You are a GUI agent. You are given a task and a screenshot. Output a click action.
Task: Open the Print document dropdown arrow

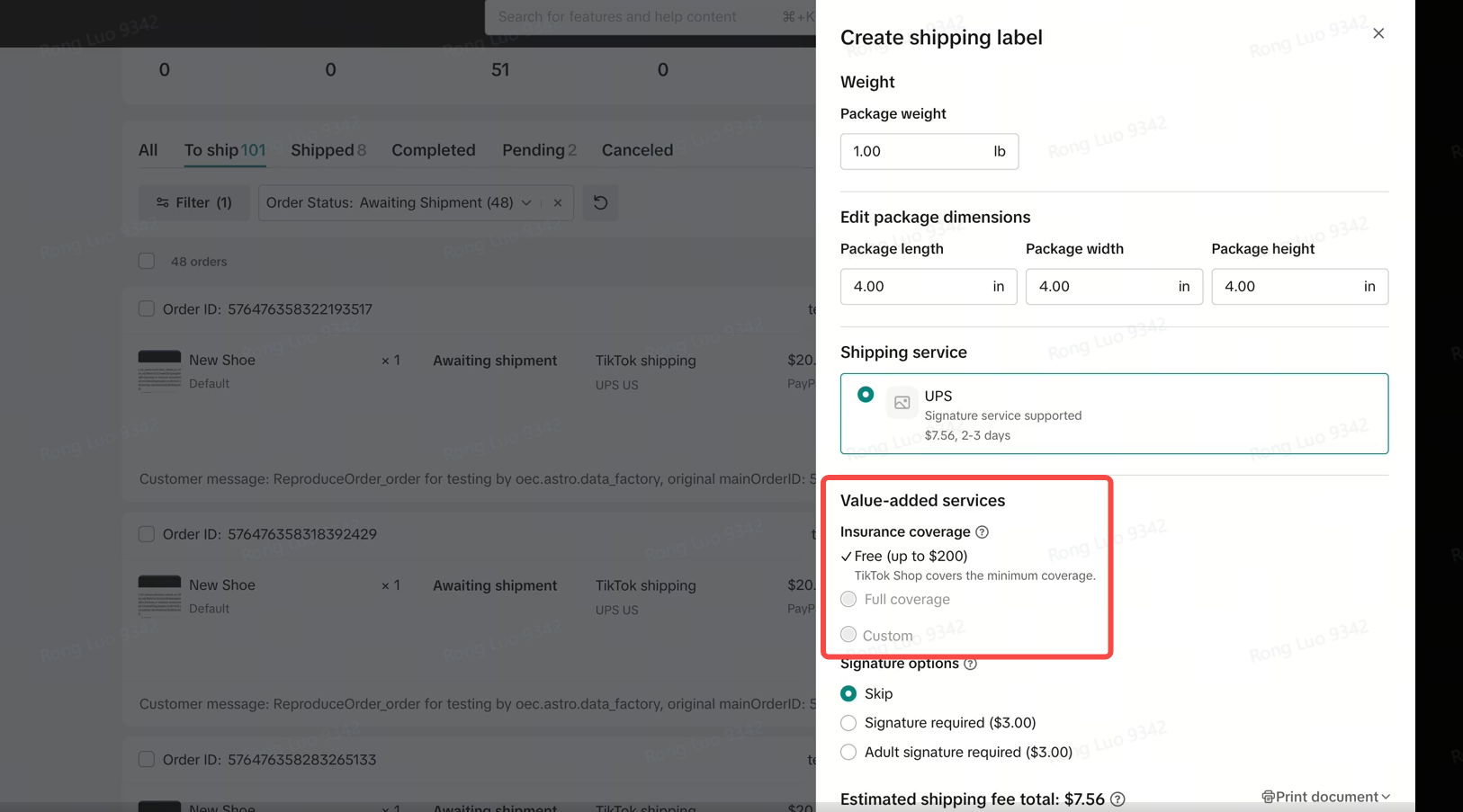point(1386,797)
